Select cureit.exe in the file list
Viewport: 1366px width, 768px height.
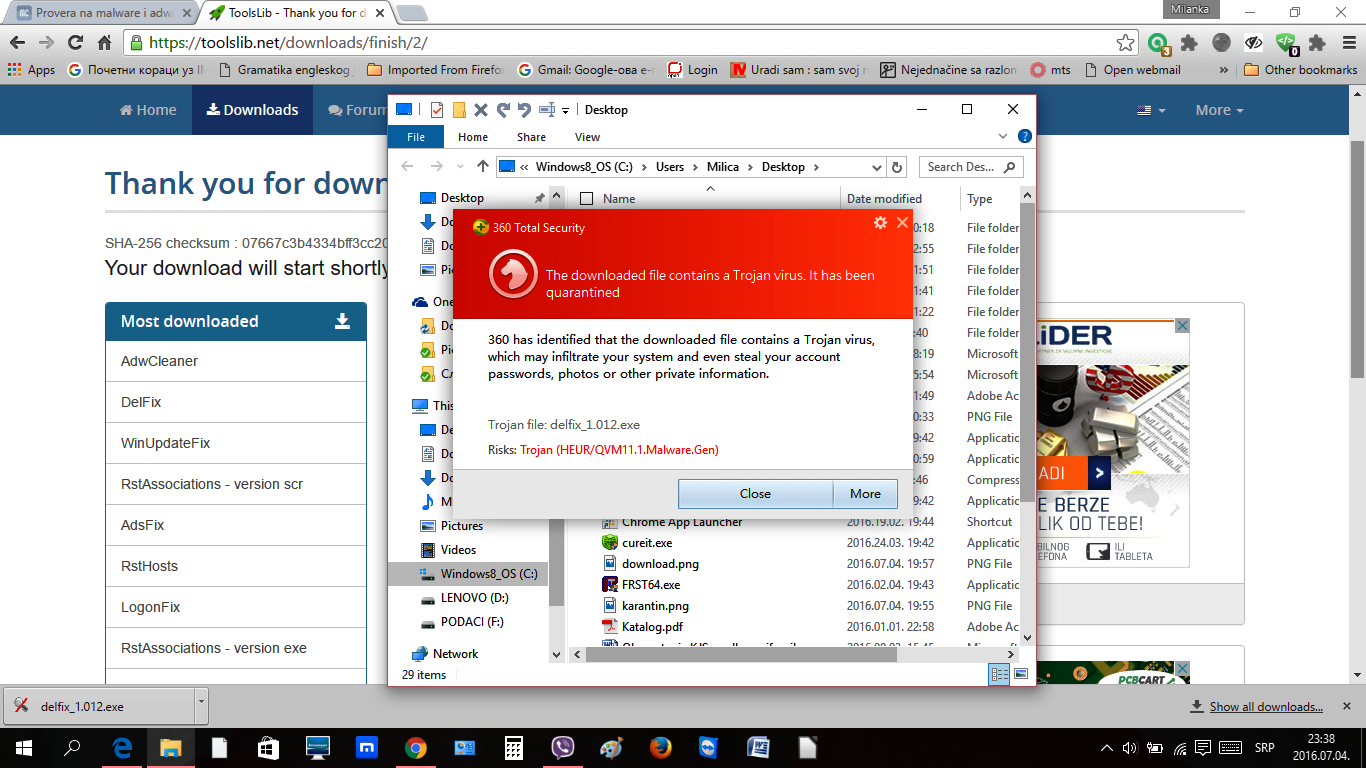(x=646, y=543)
